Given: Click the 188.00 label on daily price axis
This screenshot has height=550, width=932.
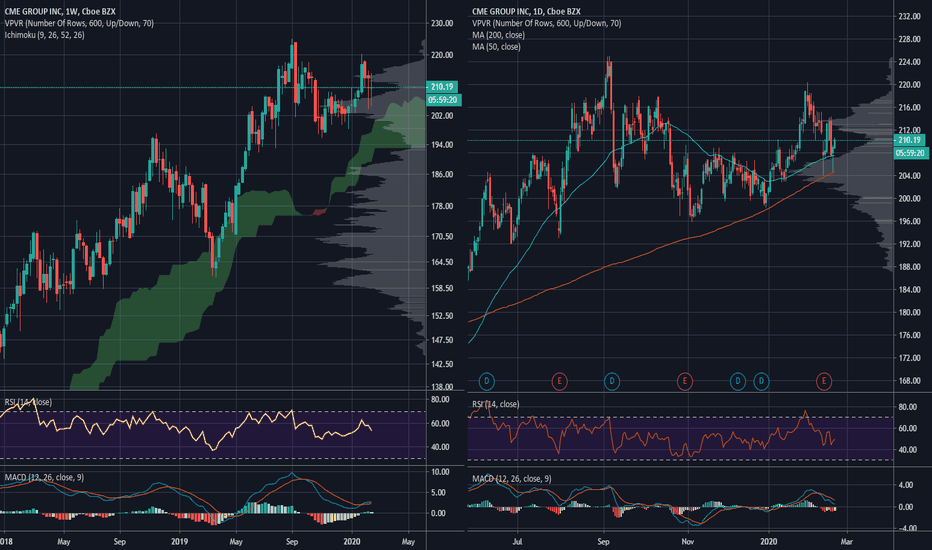Looking at the screenshot, I should tap(909, 267).
